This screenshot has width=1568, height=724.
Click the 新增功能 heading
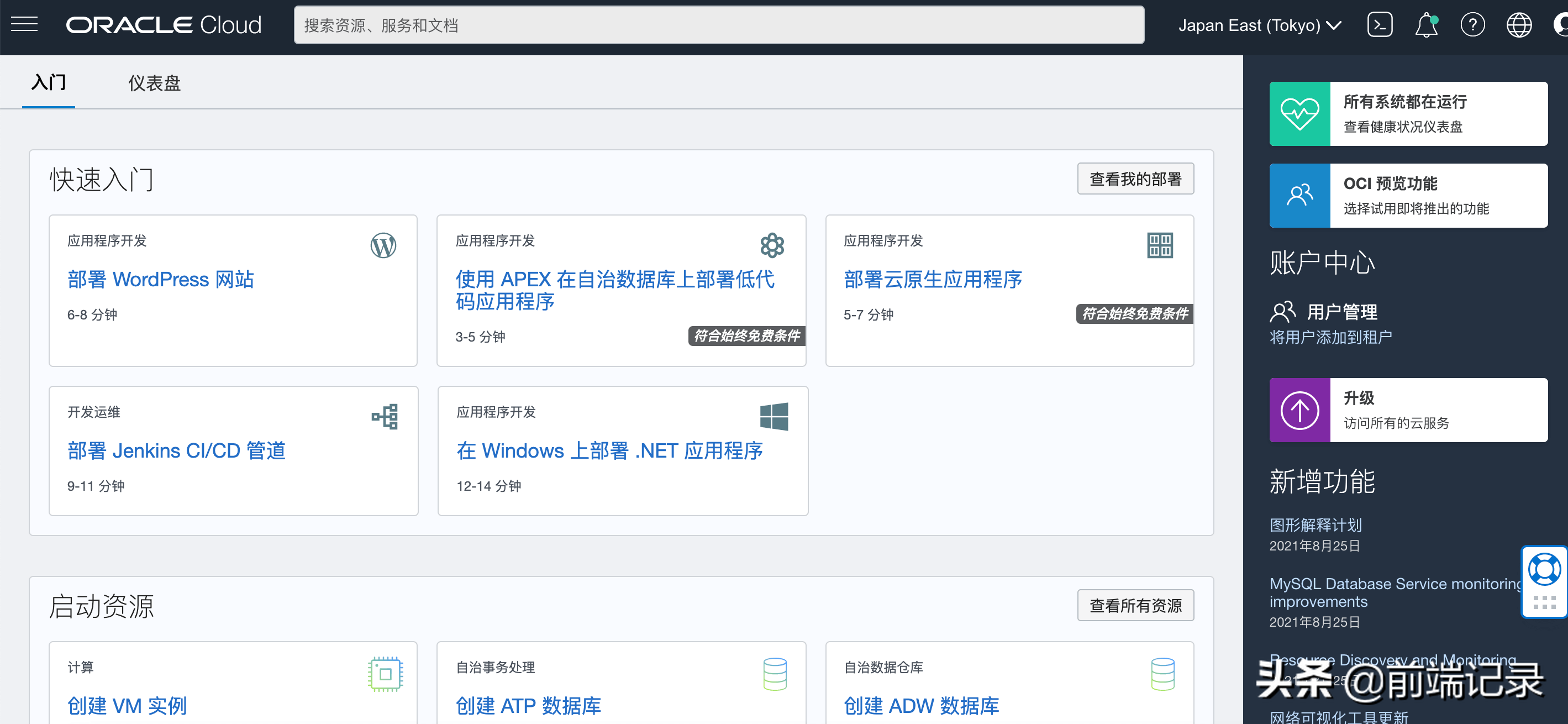(1322, 481)
